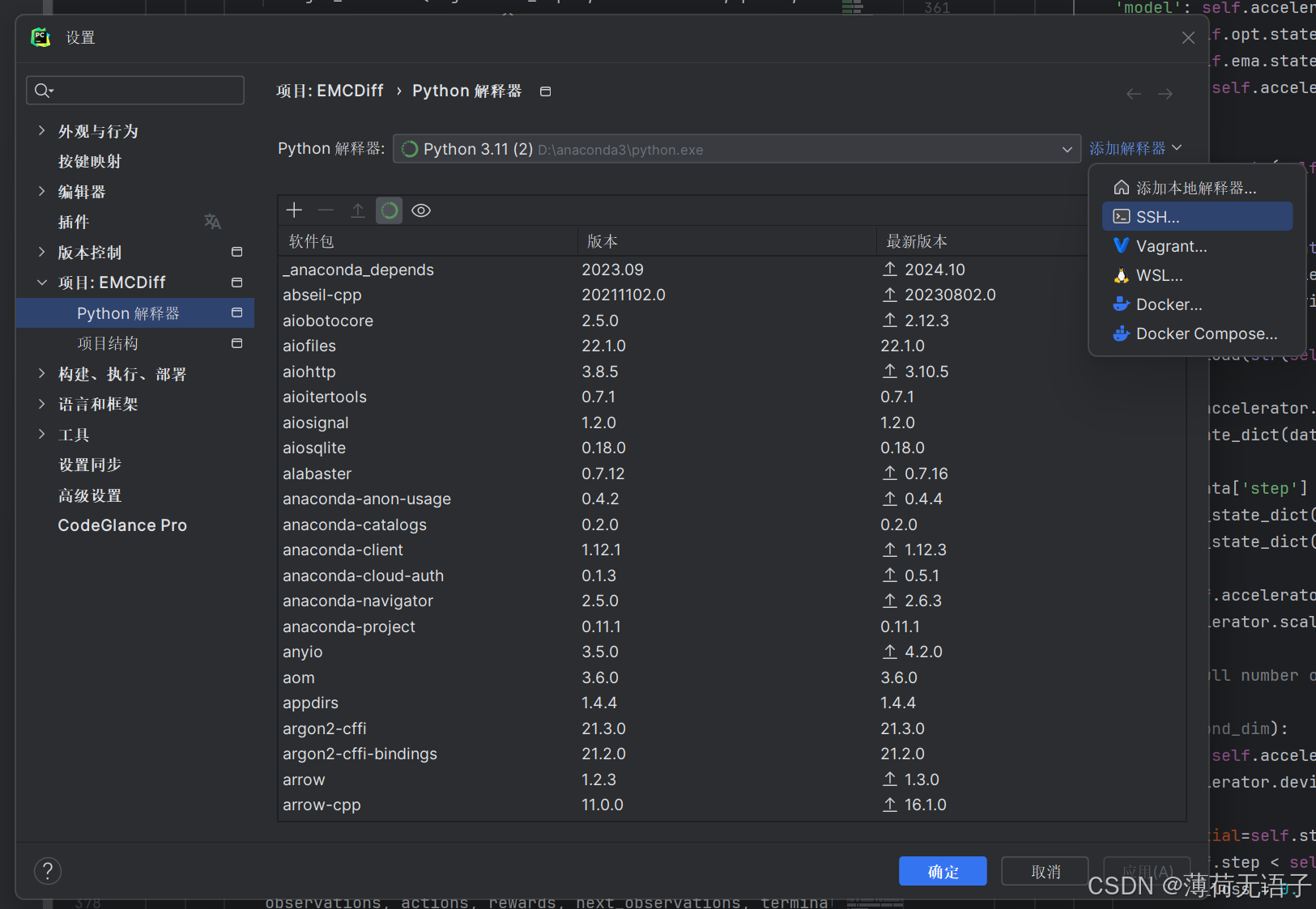Screen dimensions: 1316x909
Task: Expand the 编辑器 settings group
Action: pos(41,191)
